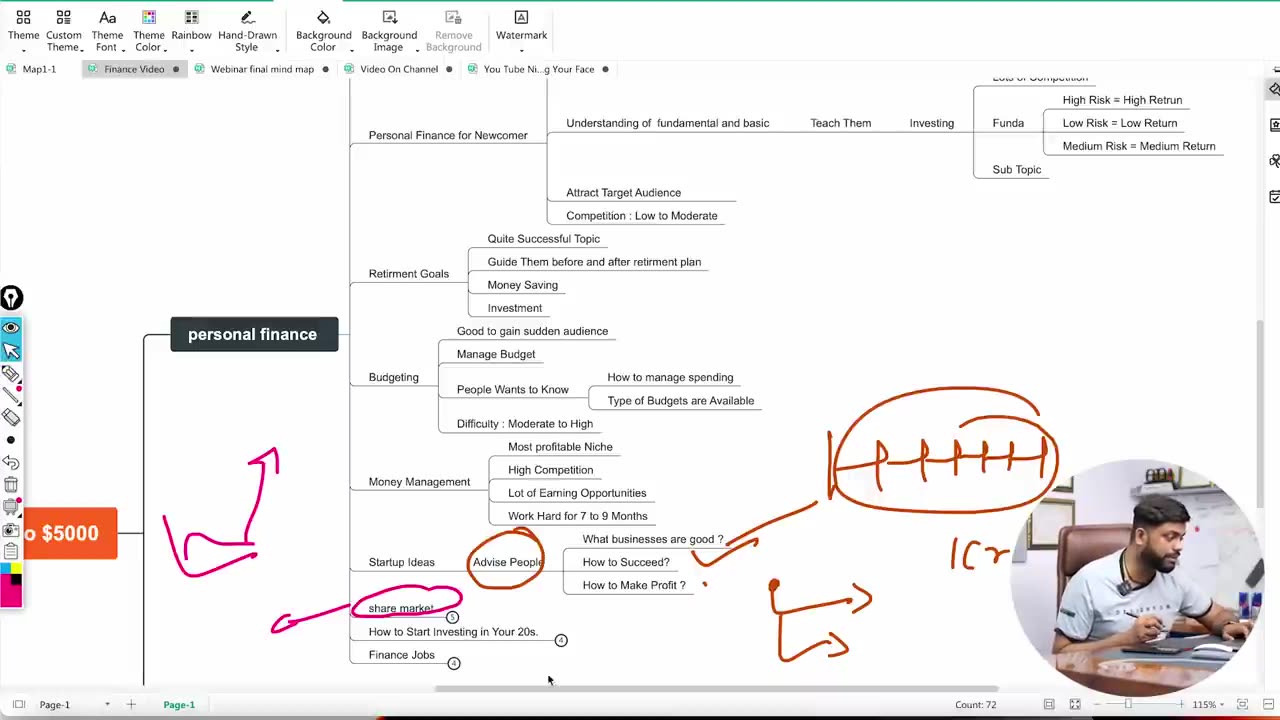Open Custom Theme options

pyautogui.click(x=63, y=31)
